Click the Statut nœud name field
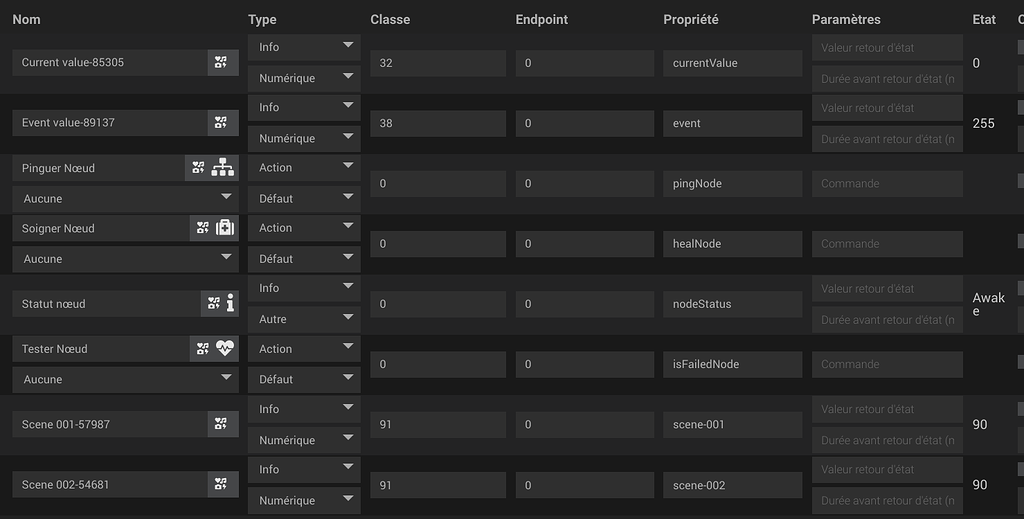The height and width of the screenshot is (519, 1024). pyautogui.click(x=108, y=304)
